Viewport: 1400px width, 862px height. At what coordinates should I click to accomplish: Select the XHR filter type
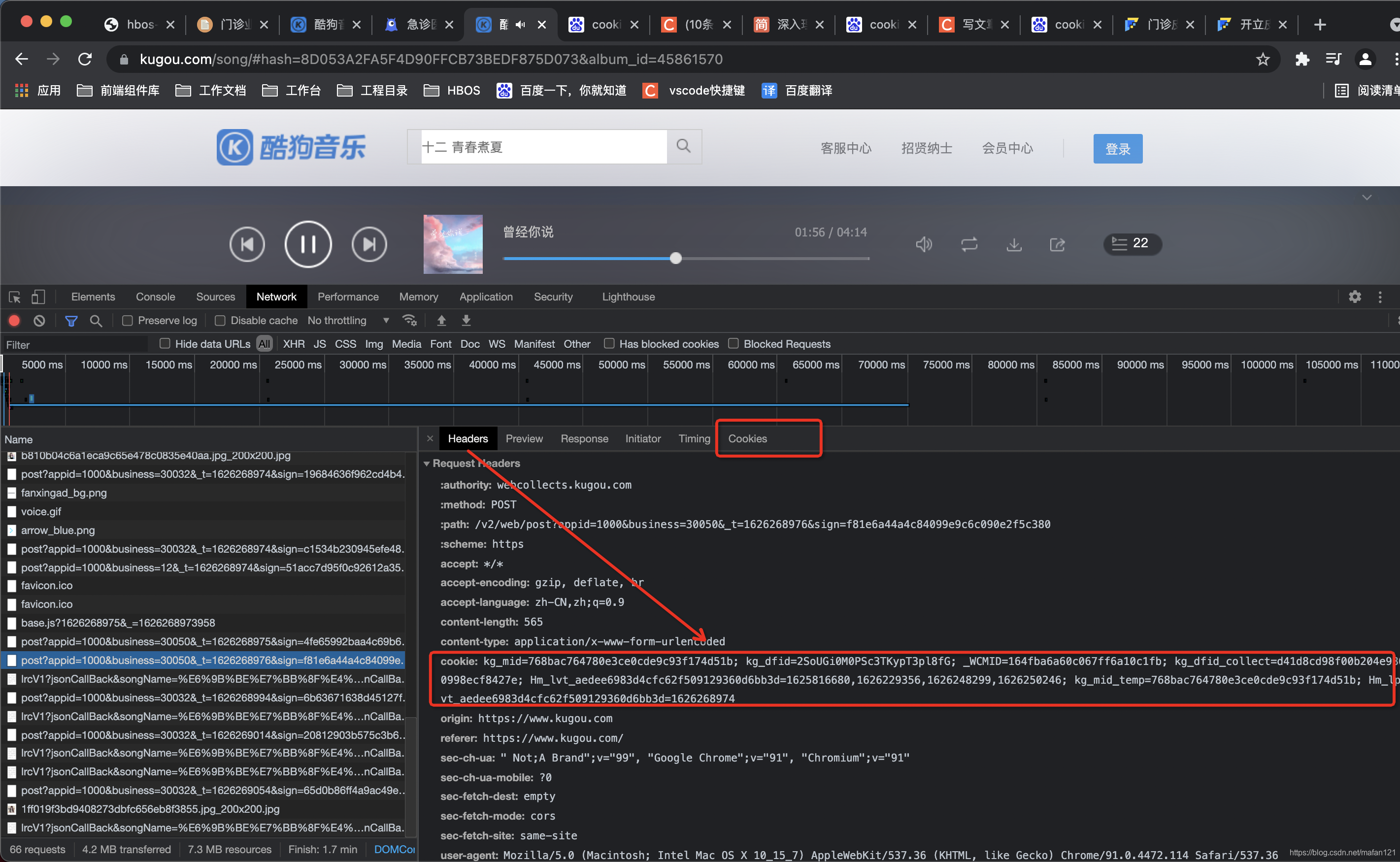(x=294, y=344)
